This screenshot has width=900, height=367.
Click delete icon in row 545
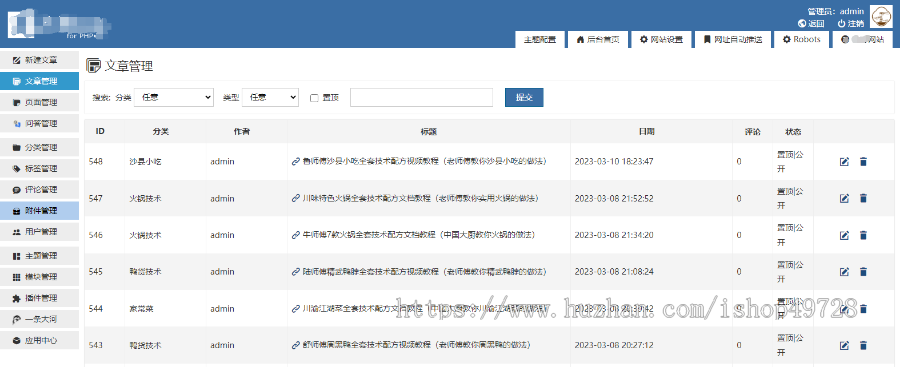pos(863,272)
